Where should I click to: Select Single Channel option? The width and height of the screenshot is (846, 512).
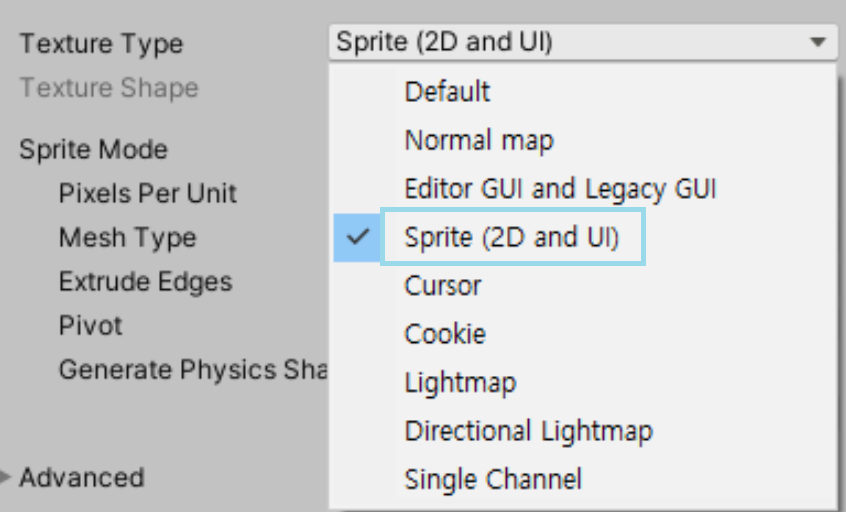click(x=492, y=479)
